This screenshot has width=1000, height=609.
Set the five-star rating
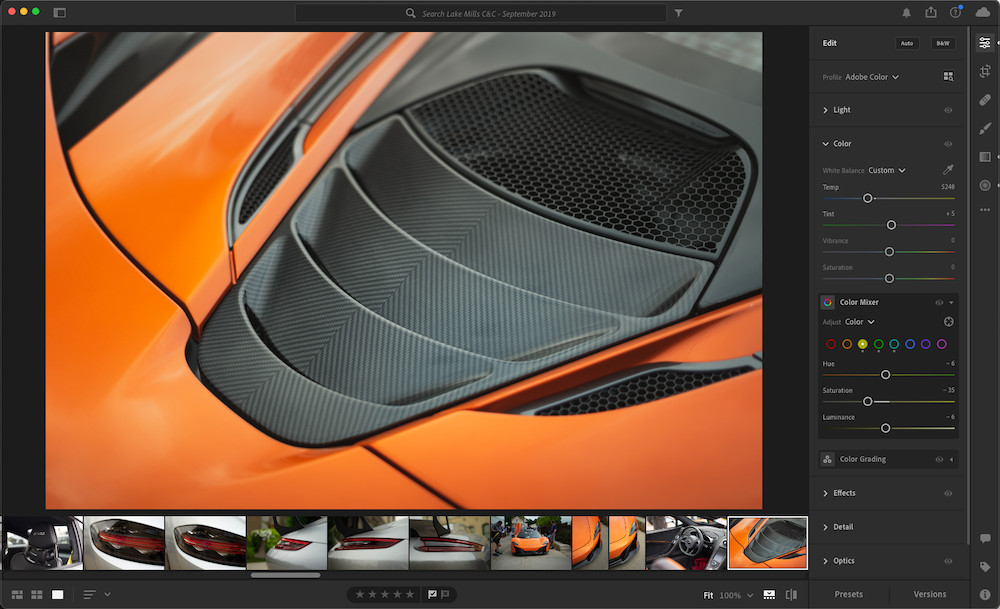point(410,594)
